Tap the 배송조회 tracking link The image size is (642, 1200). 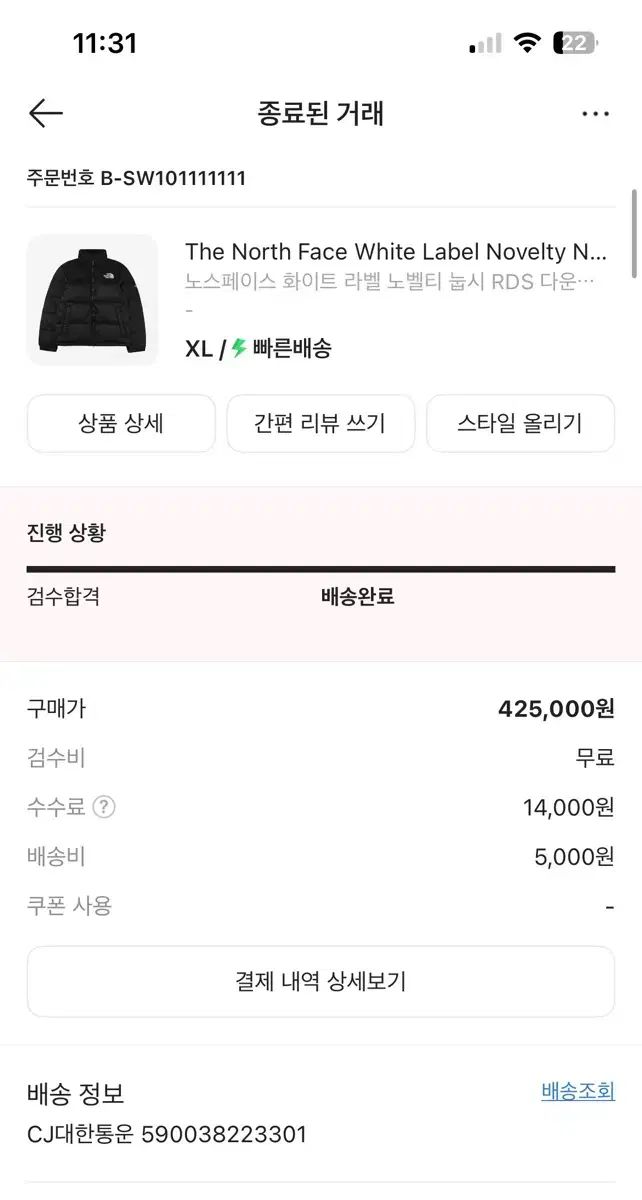coord(578,1090)
